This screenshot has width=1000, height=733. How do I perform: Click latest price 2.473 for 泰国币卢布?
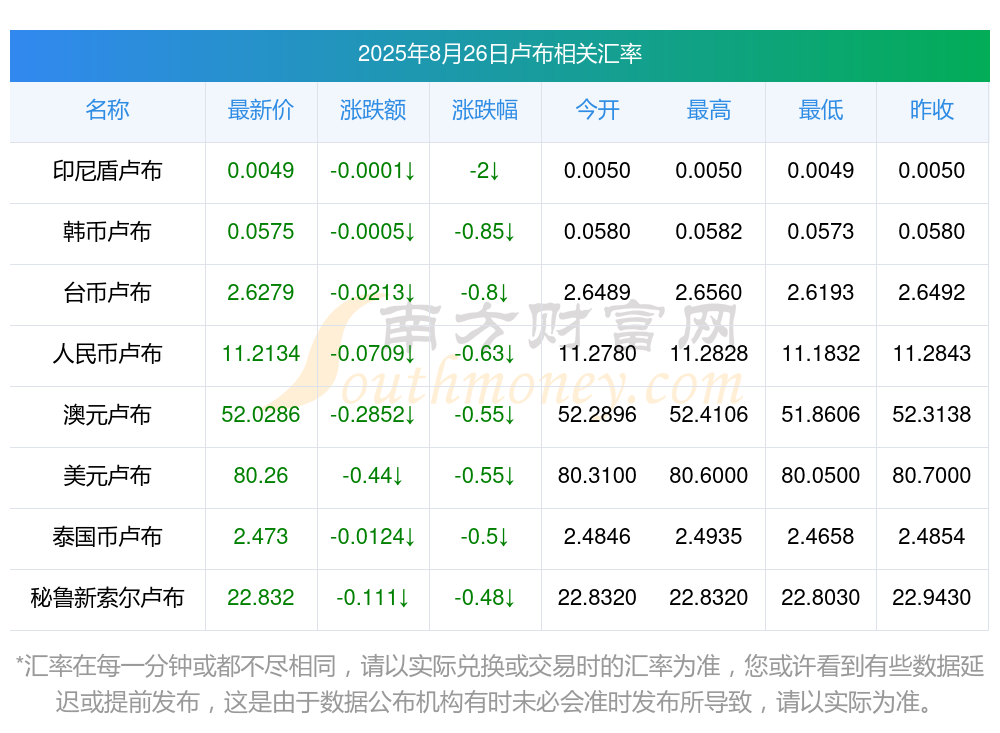[261, 537]
